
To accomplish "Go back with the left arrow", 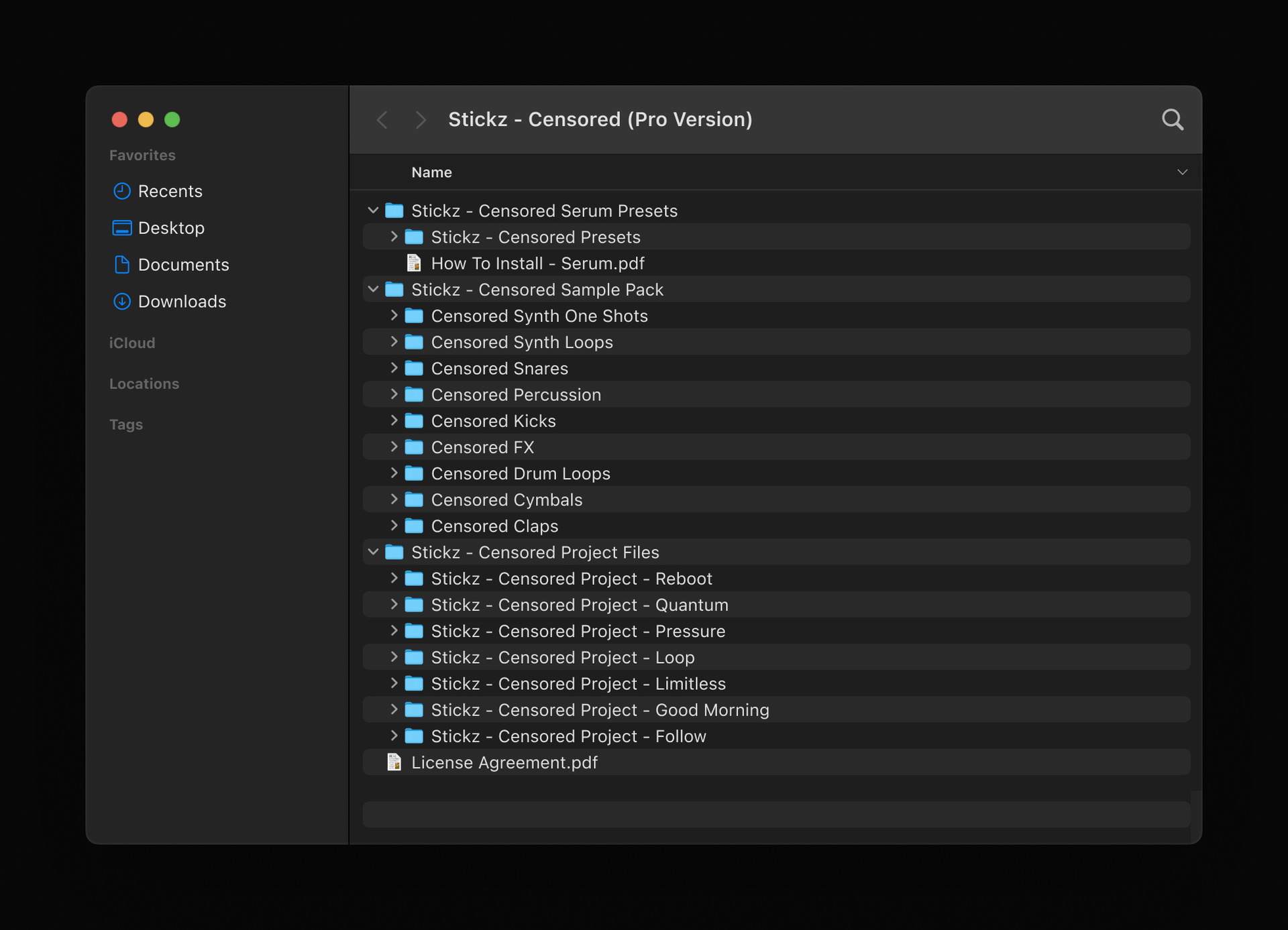I will (382, 120).
